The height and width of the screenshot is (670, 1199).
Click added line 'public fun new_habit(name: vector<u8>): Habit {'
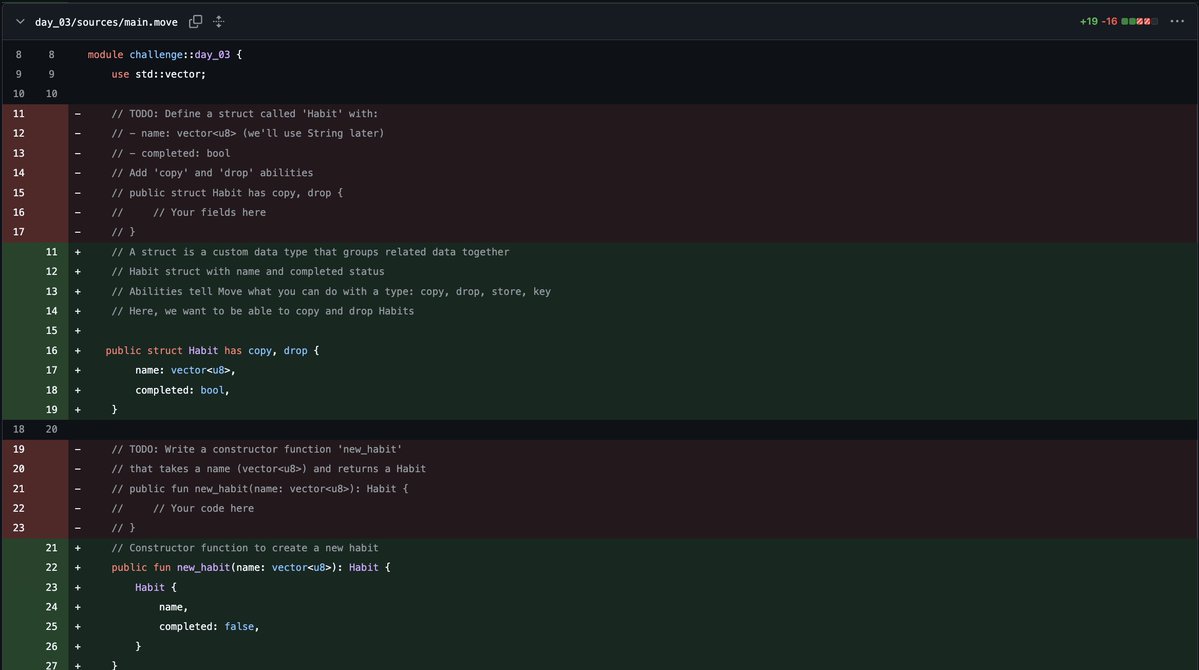251,568
